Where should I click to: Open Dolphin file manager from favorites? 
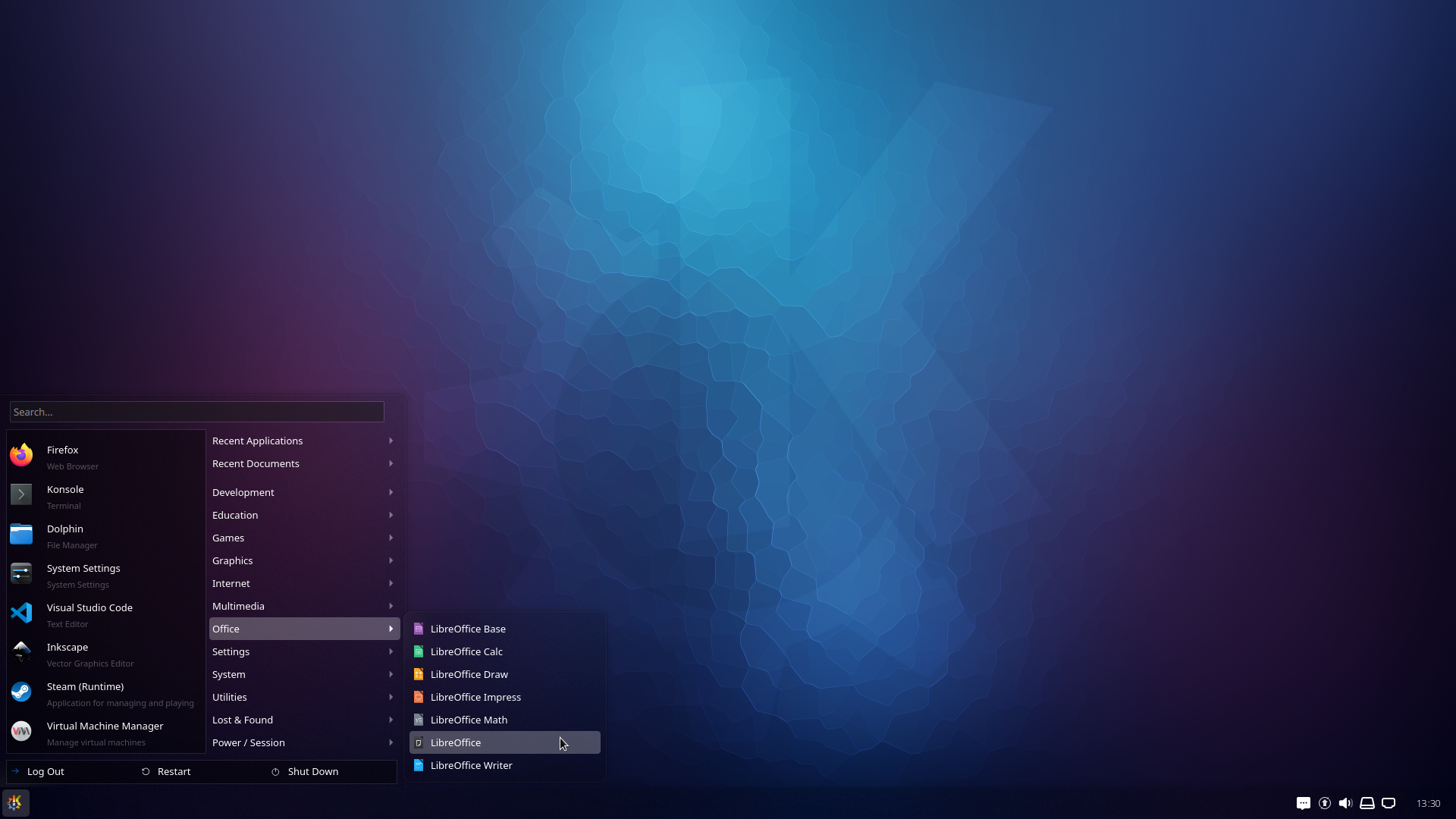click(x=105, y=536)
